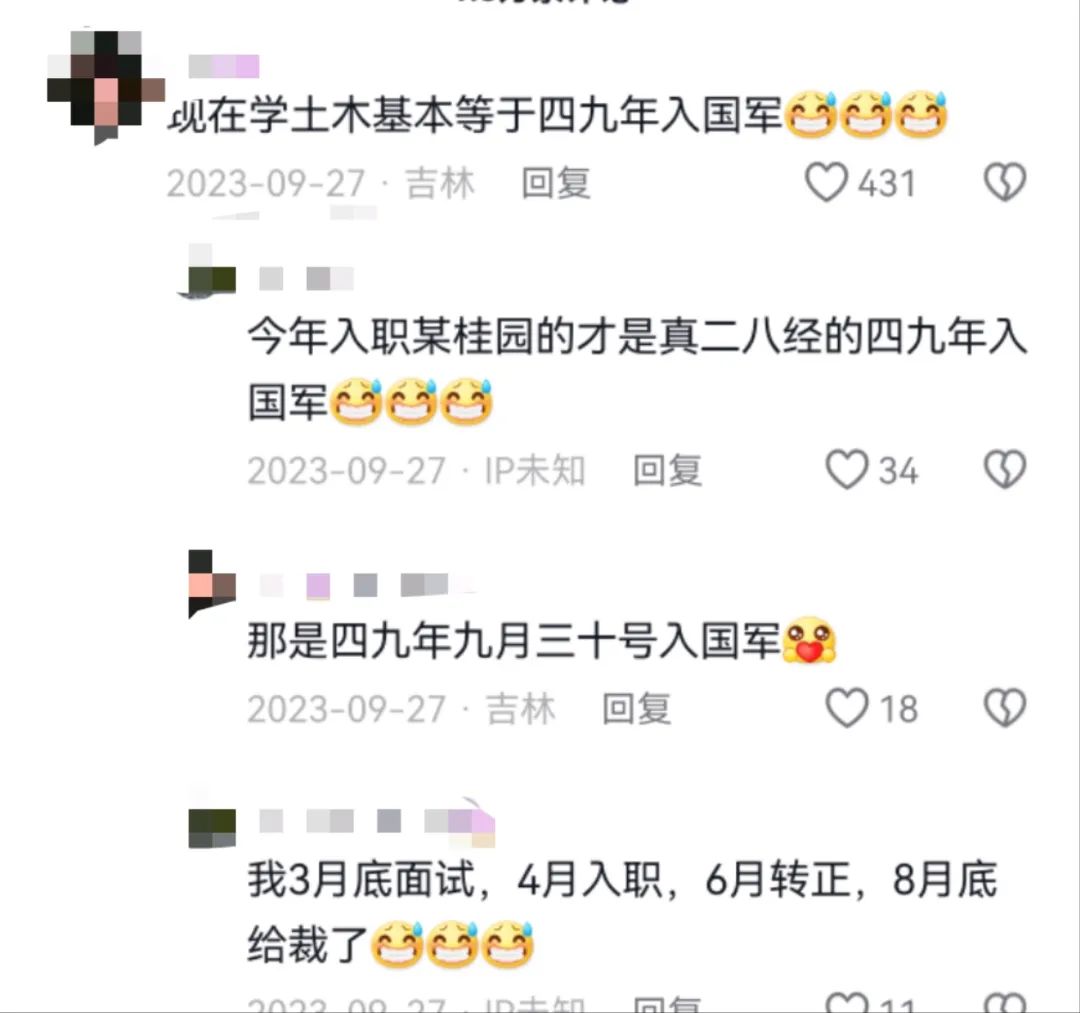1080x1013 pixels.
Task: Open avatar of the 某桂园 commenter
Action: point(212,271)
